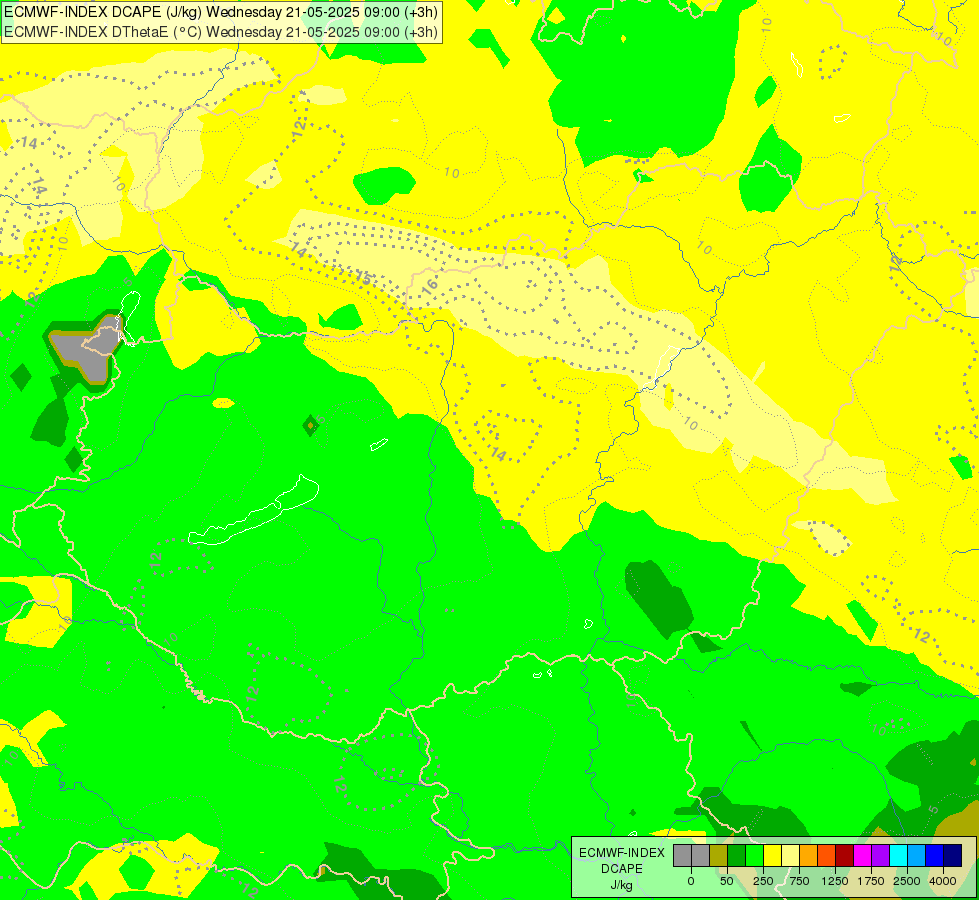Click the contour label "15" on the map
The width and height of the screenshot is (979, 900).
point(364,278)
